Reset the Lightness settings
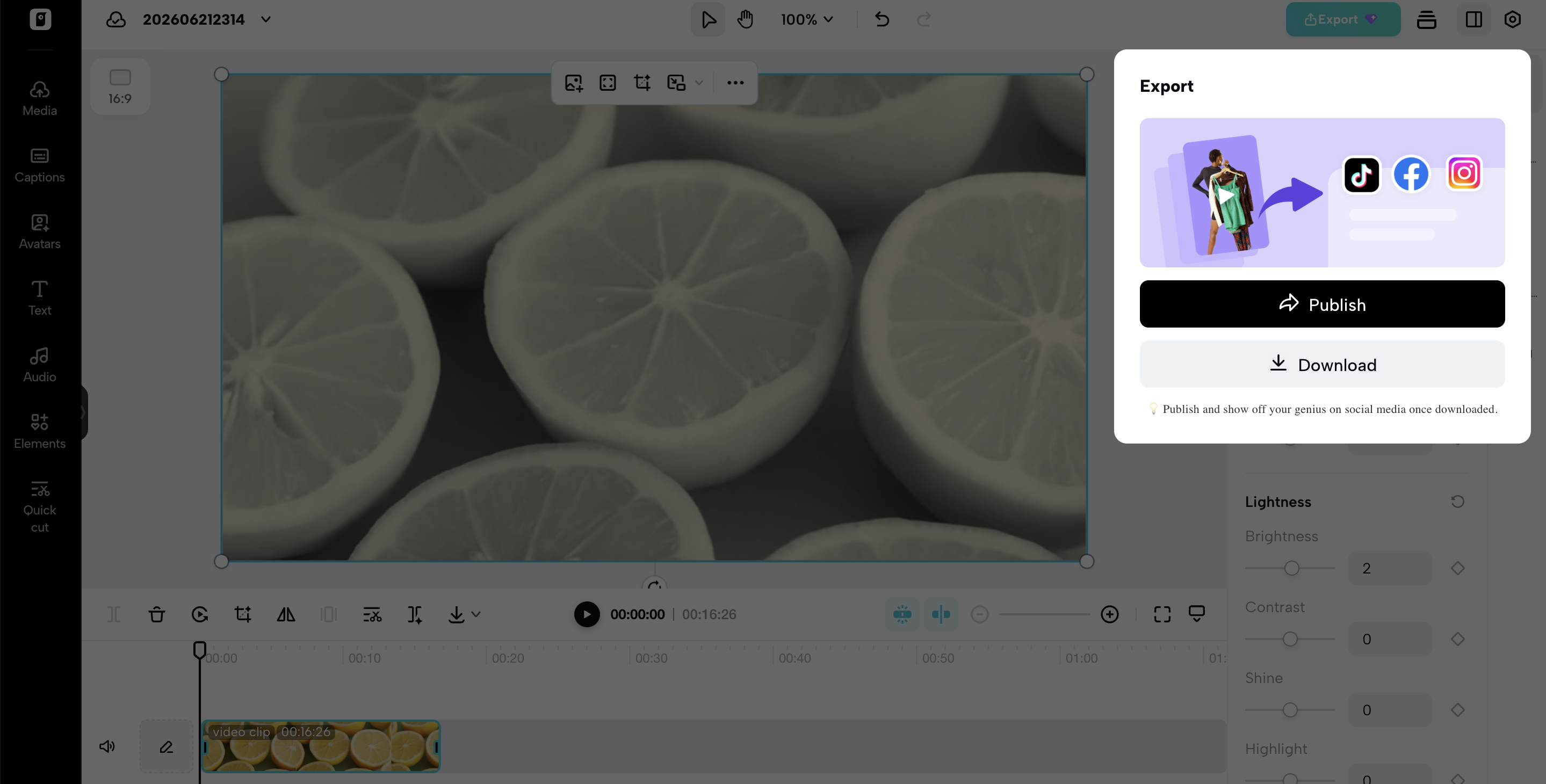 coord(1457,502)
